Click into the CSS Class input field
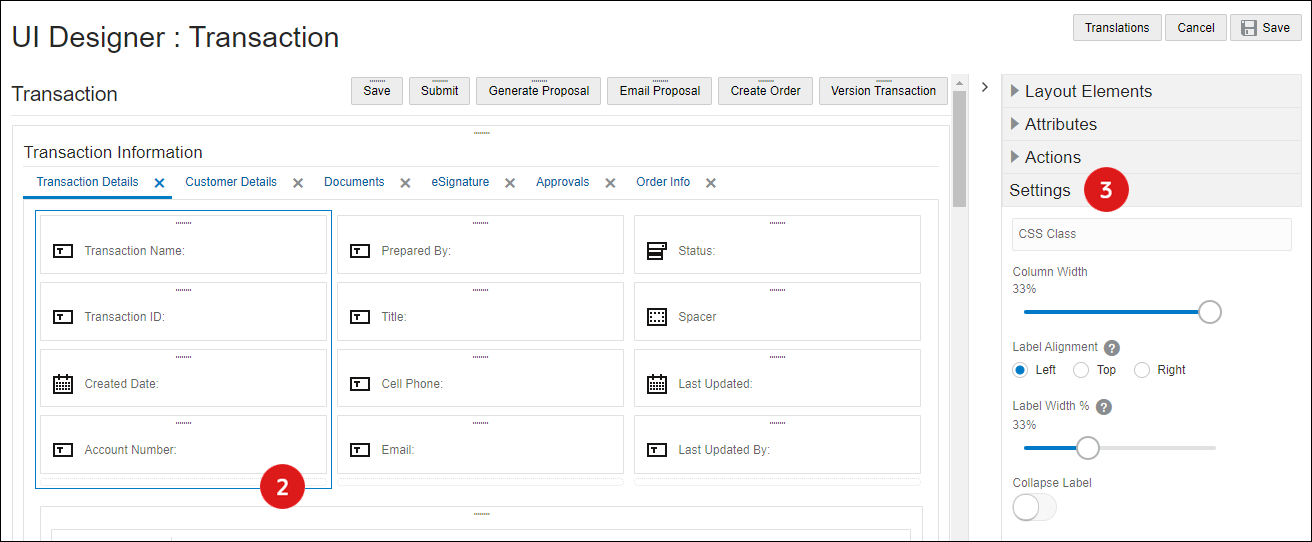This screenshot has width=1312, height=542. tap(1152, 234)
